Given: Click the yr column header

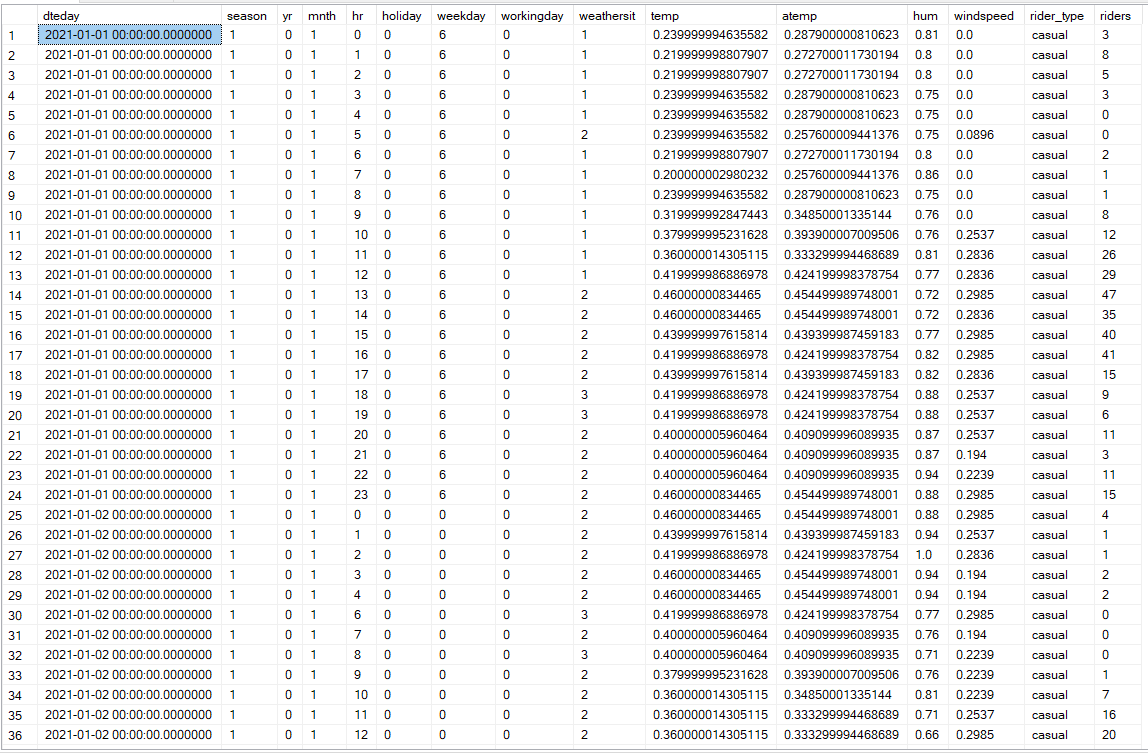Looking at the screenshot, I should tap(287, 16).
